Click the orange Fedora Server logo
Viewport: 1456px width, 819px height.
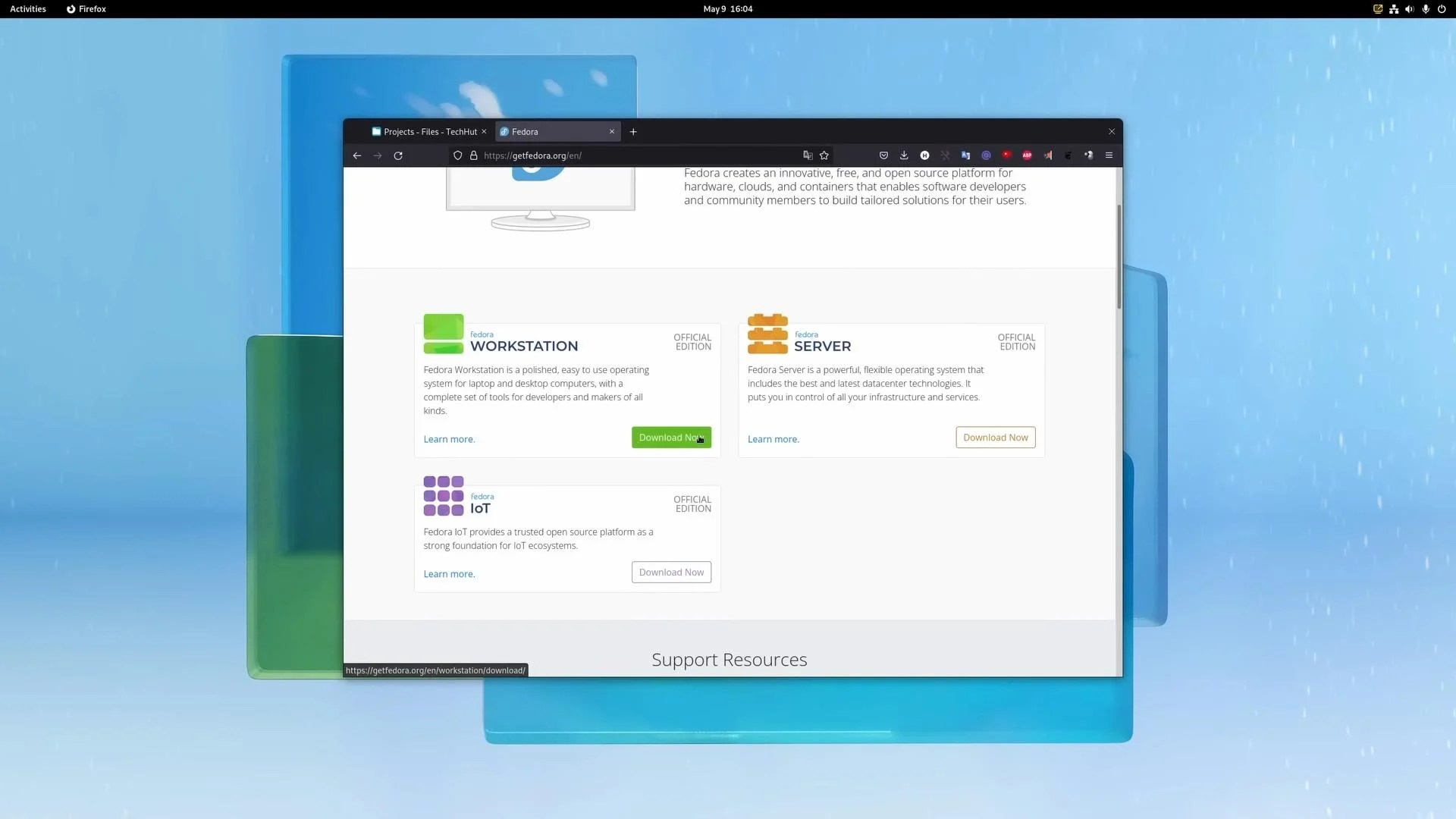(x=767, y=334)
